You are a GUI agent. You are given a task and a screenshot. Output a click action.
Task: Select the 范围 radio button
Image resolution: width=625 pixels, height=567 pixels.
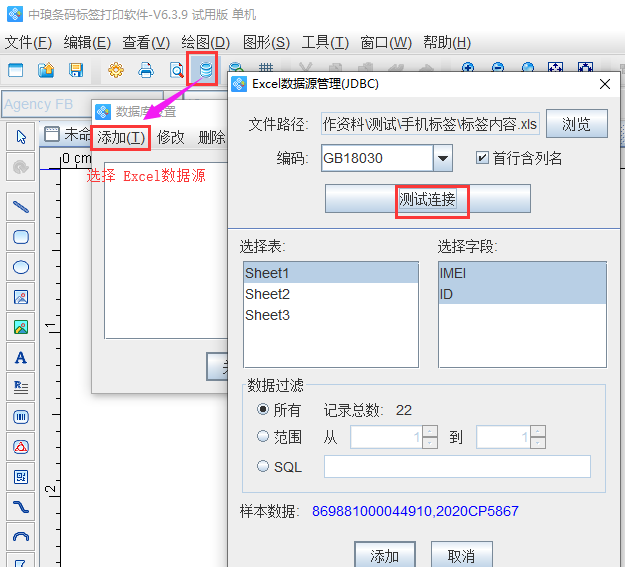click(x=264, y=437)
